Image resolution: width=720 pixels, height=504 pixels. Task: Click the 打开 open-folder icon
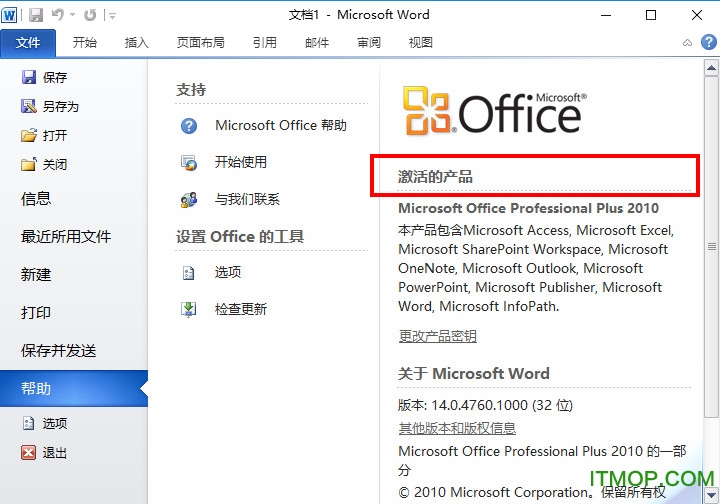28,135
